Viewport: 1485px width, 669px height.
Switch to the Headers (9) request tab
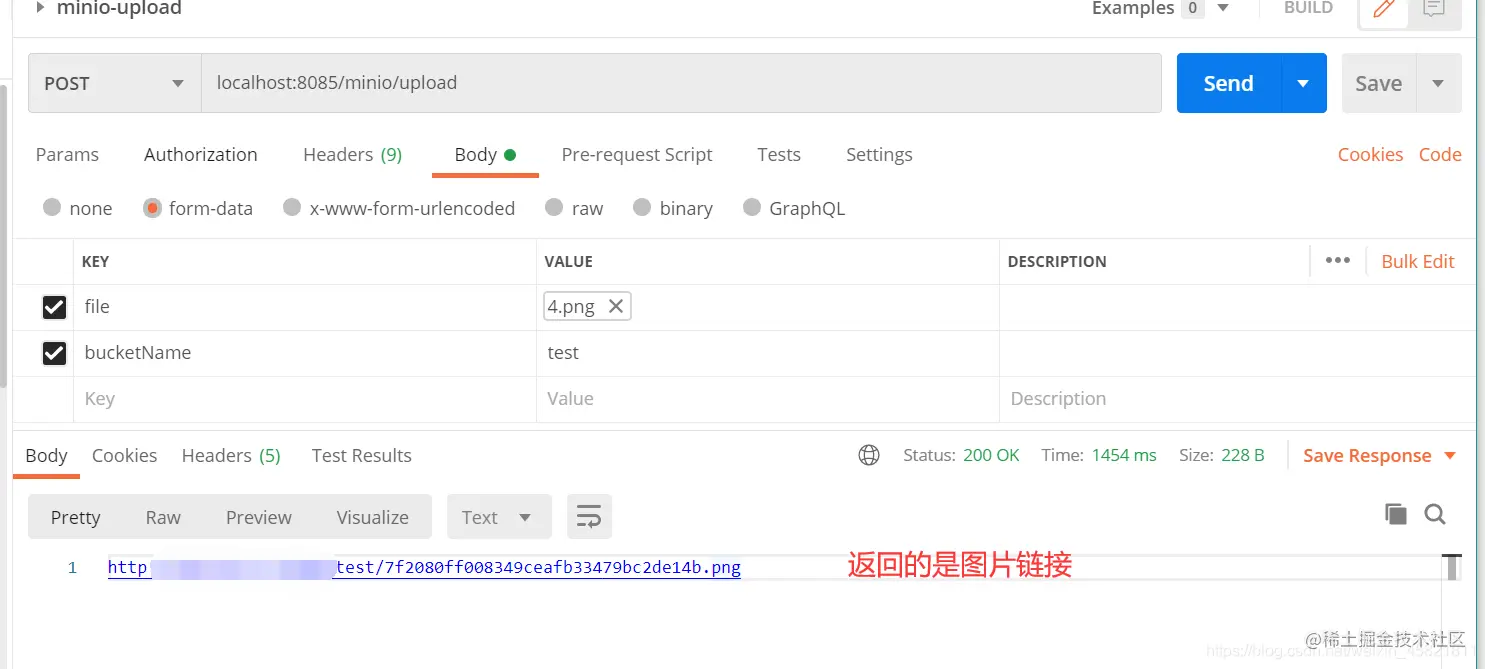(x=353, y=154)
